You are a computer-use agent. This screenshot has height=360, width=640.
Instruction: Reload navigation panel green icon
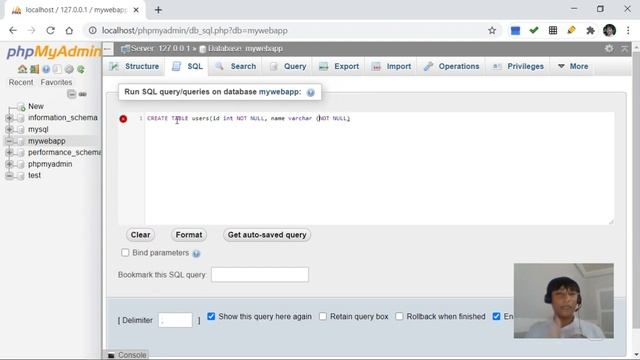tap(81, 69)
